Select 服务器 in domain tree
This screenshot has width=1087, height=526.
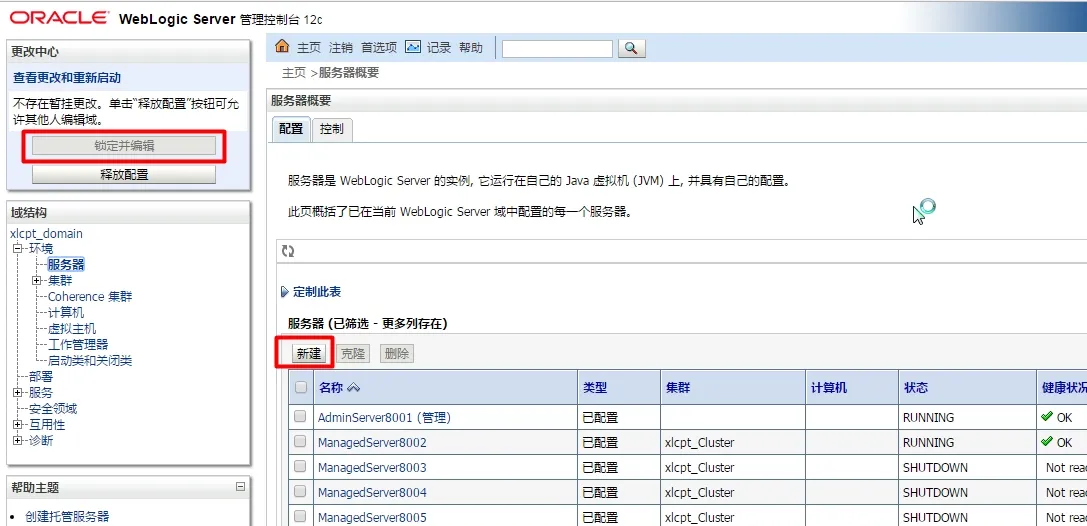pos(66,264)
